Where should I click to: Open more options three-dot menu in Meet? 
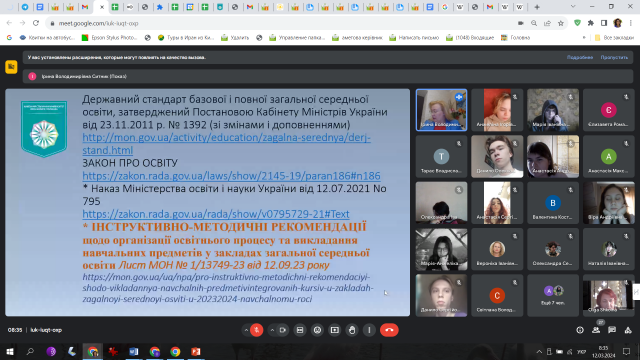369,330
